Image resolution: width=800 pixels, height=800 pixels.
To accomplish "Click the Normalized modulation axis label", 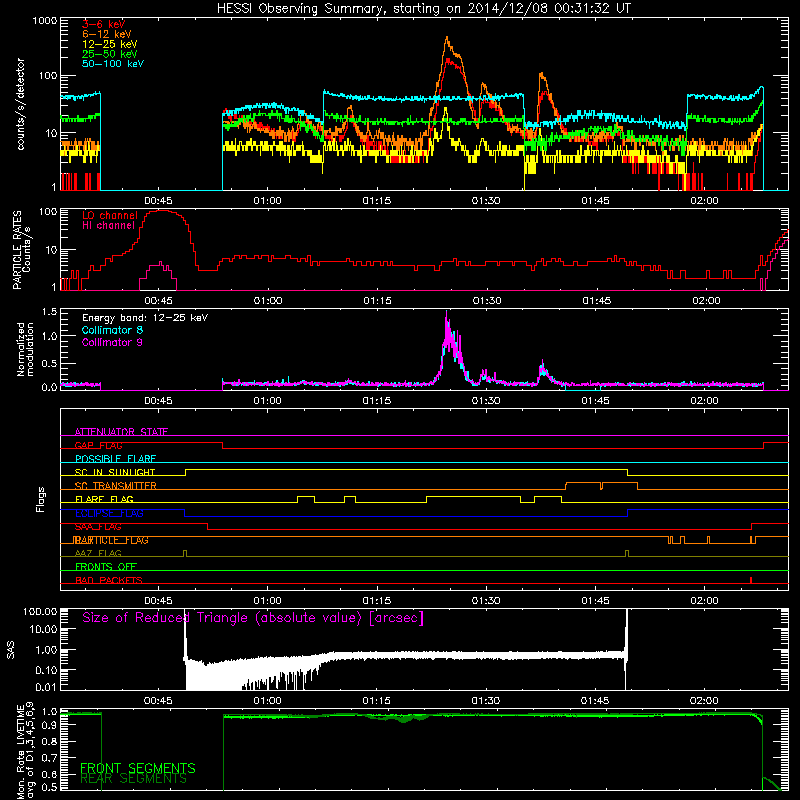I will [26, 349].
